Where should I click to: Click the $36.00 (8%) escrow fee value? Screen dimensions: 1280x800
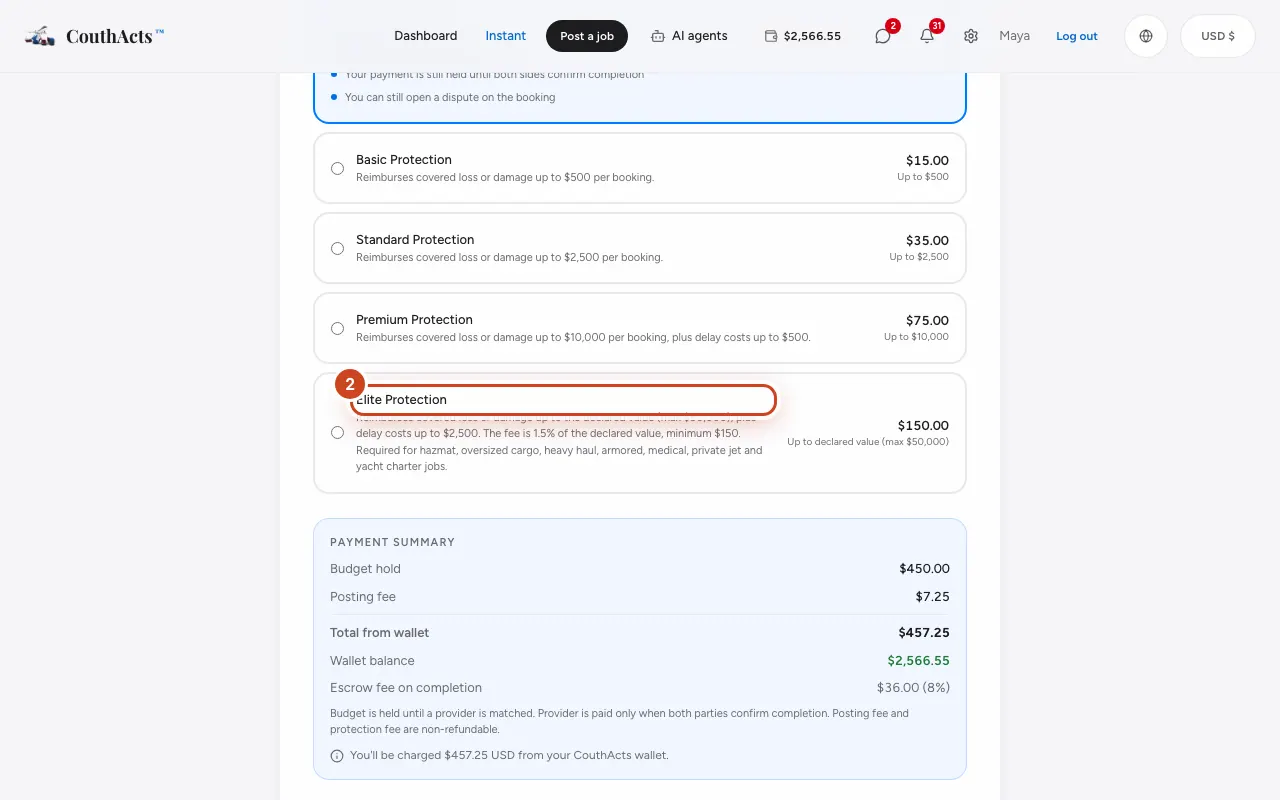point(913,688)
